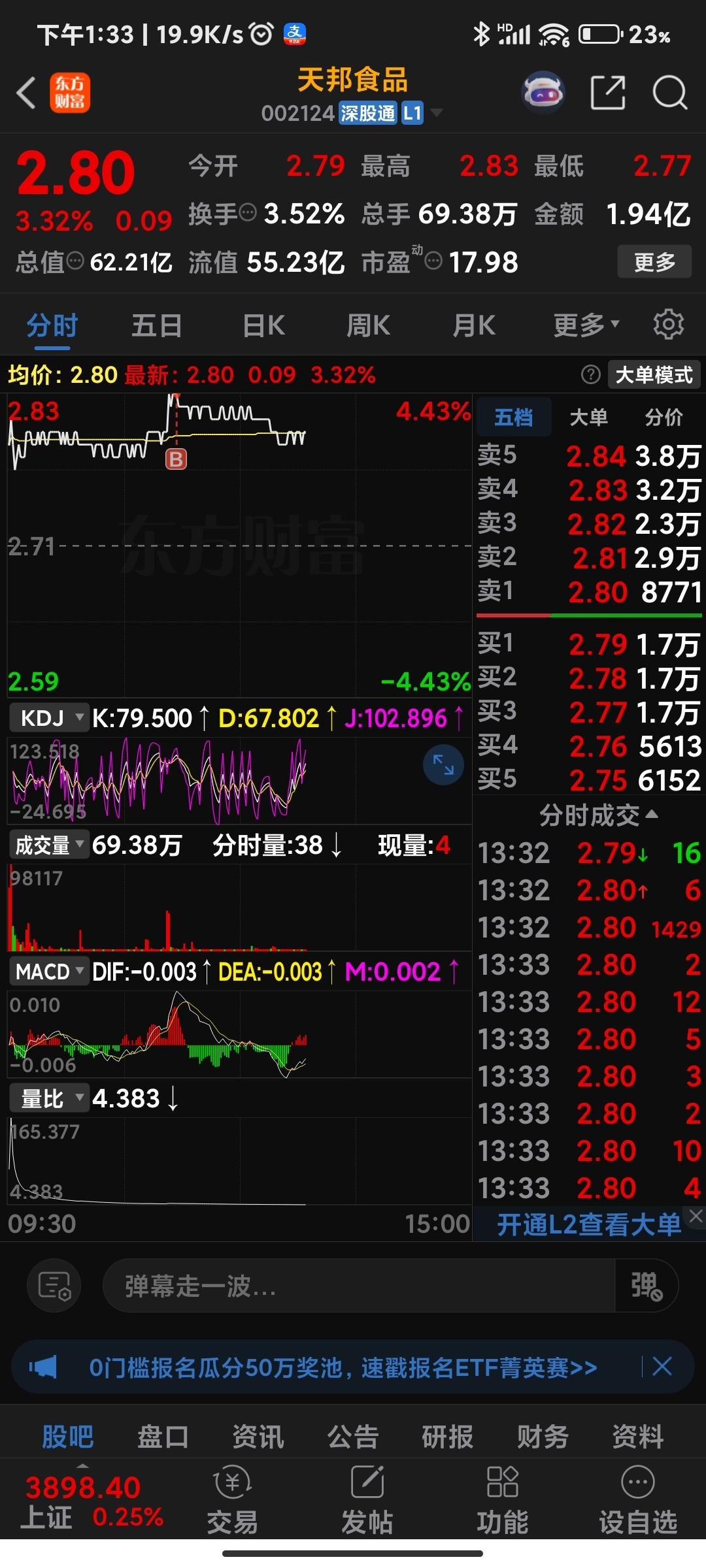Open chart settings gear icon
The height and width of the screenshot is (1568, 706).
(x=669, y=324)
